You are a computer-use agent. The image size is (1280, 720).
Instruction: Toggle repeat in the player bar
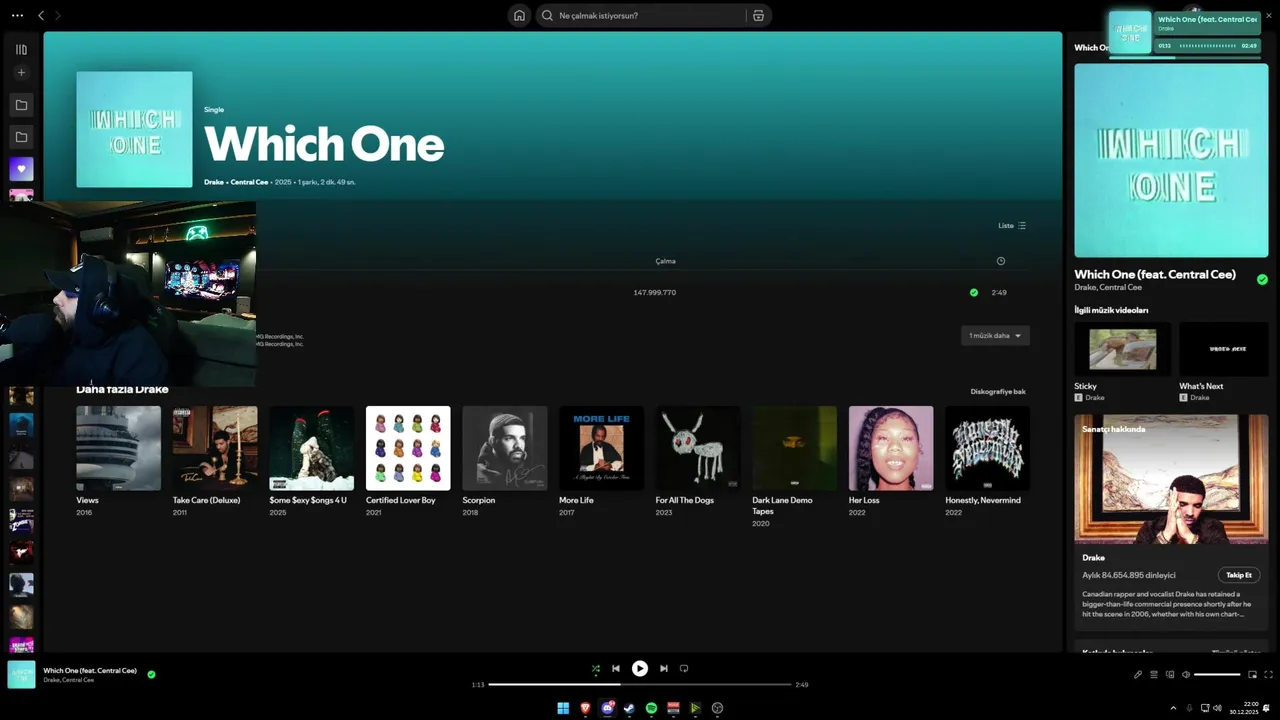pyautogui.click(x=684, y=669)
